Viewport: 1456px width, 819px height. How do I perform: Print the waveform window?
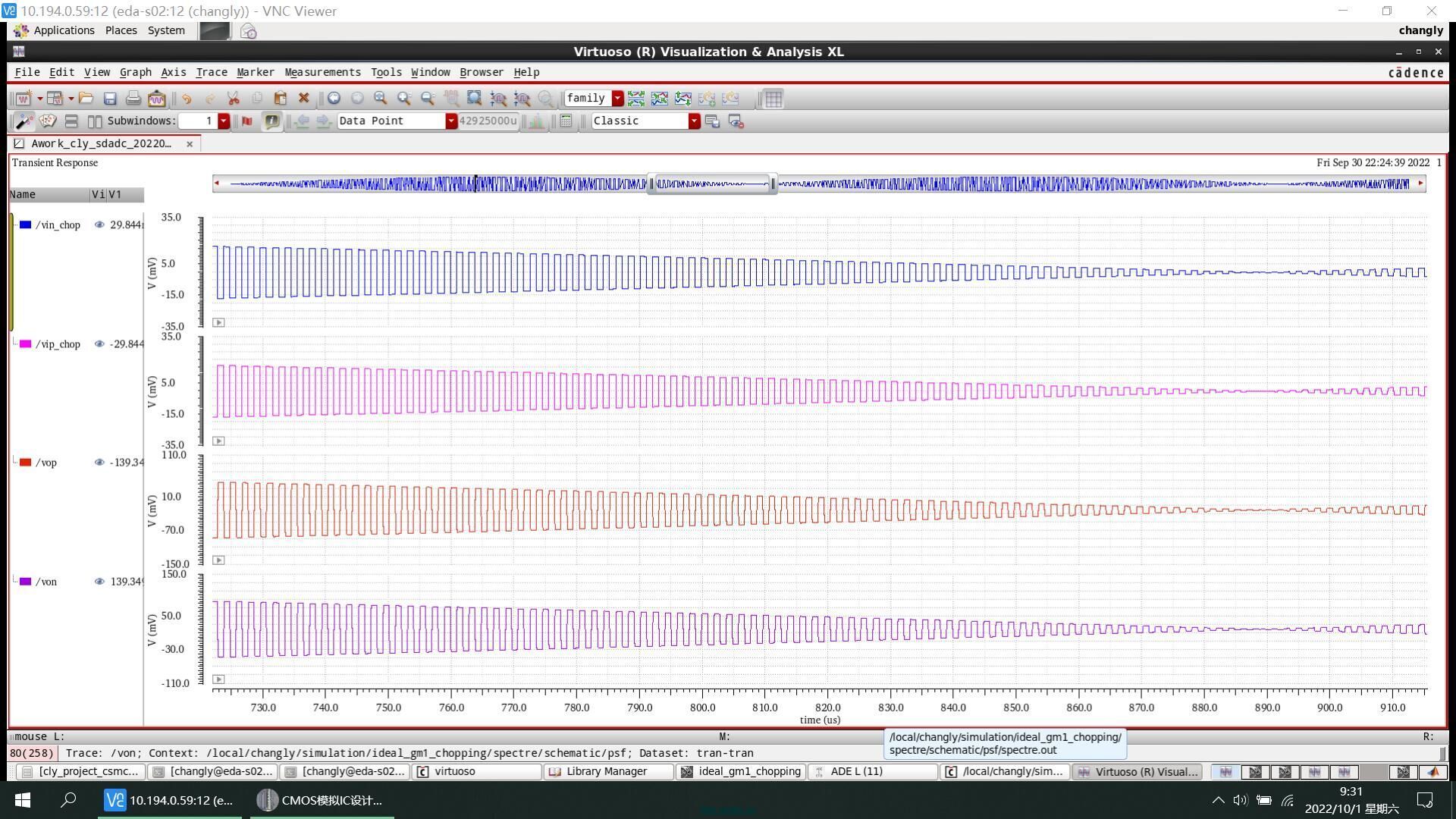click(x=133, y=99)
